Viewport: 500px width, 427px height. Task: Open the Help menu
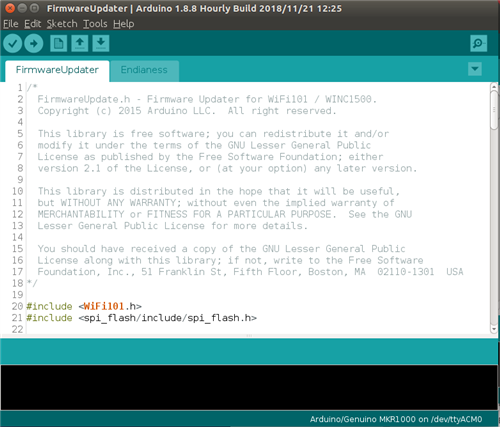[x=123, y=24]
